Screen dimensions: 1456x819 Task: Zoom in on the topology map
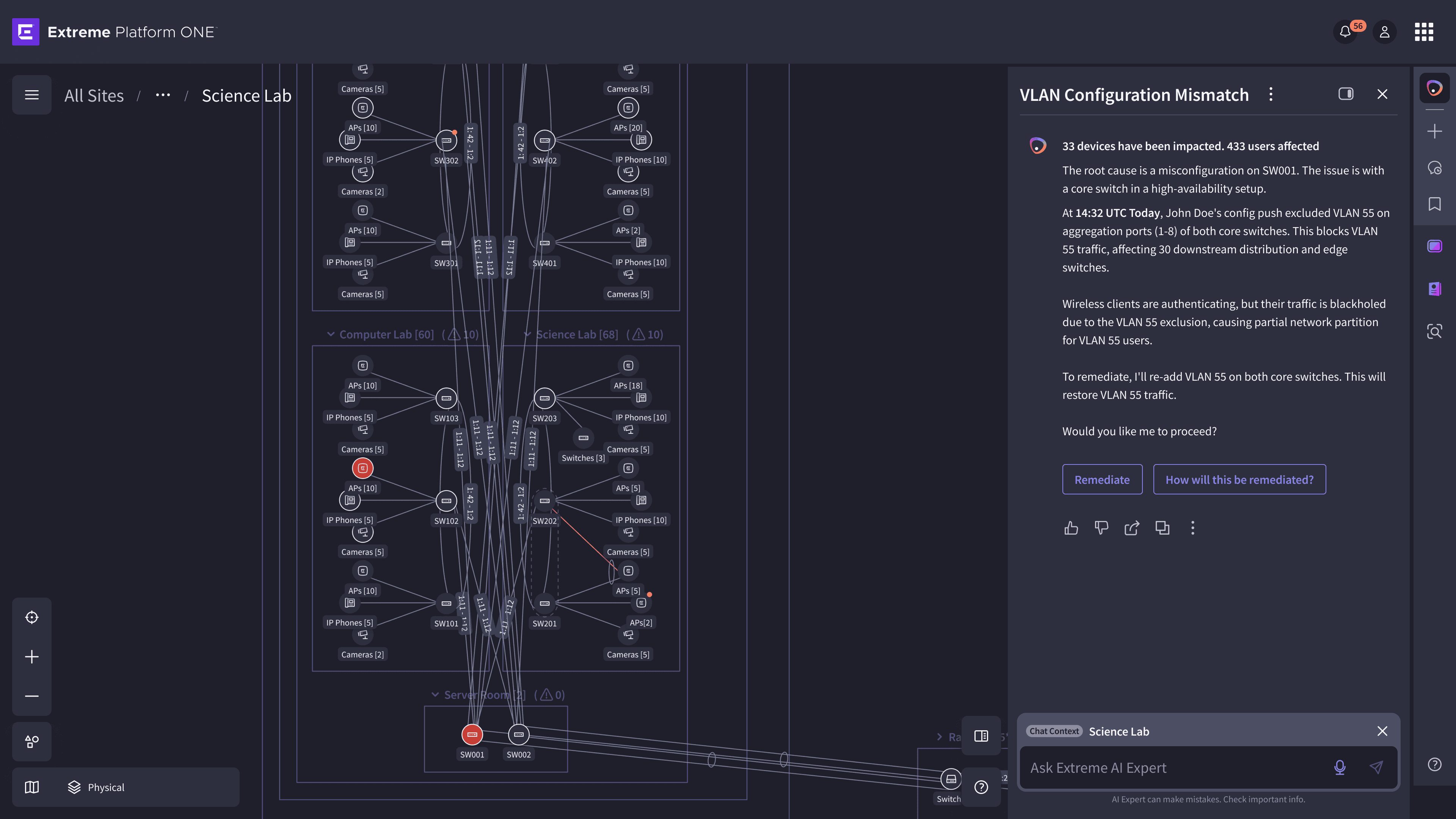coord(31,657)
